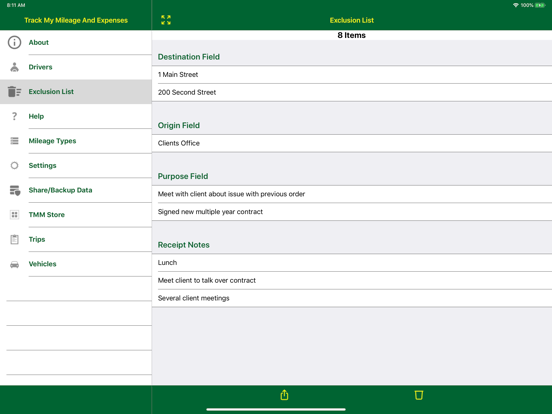Click the 'Purpose Field' section header
The height and width of the screenshot is (414, 552).
(x=183, y=176)
